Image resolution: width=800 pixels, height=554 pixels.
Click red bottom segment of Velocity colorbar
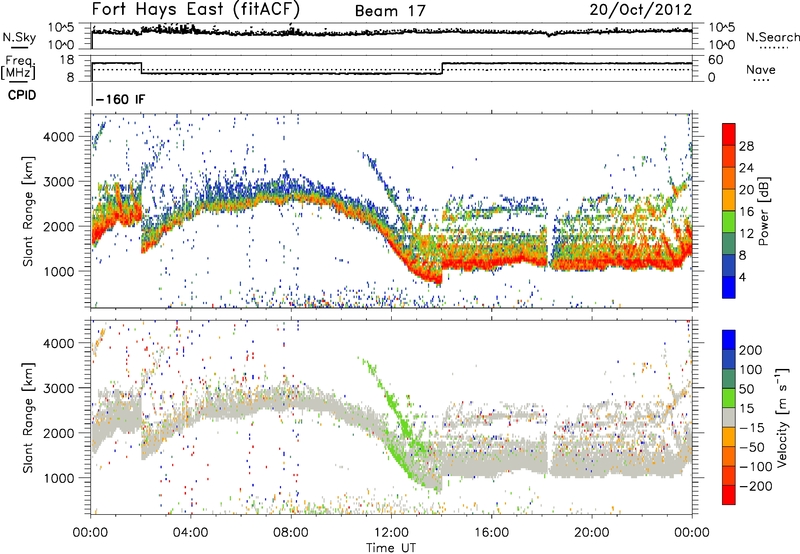(x=729, y=495)
